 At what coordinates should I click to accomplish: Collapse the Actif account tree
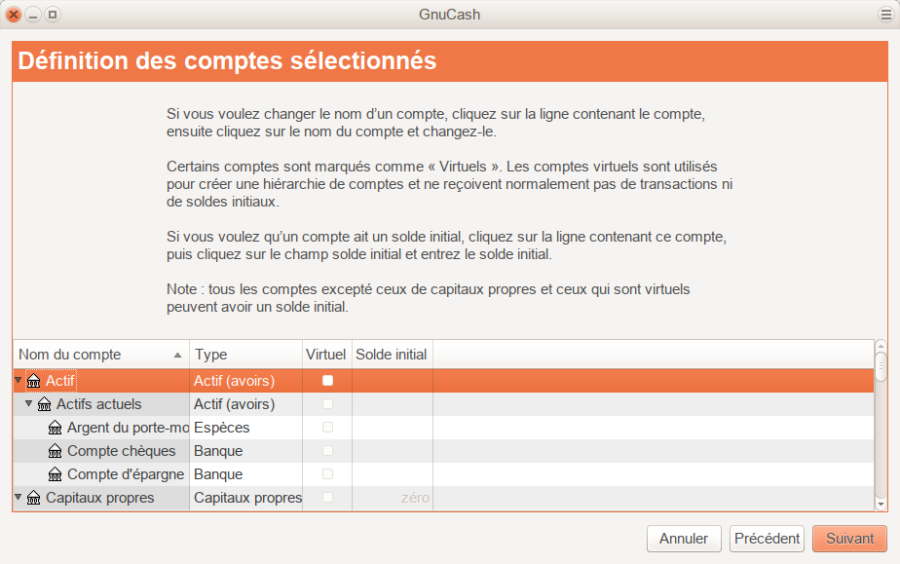tap(19, 381)
